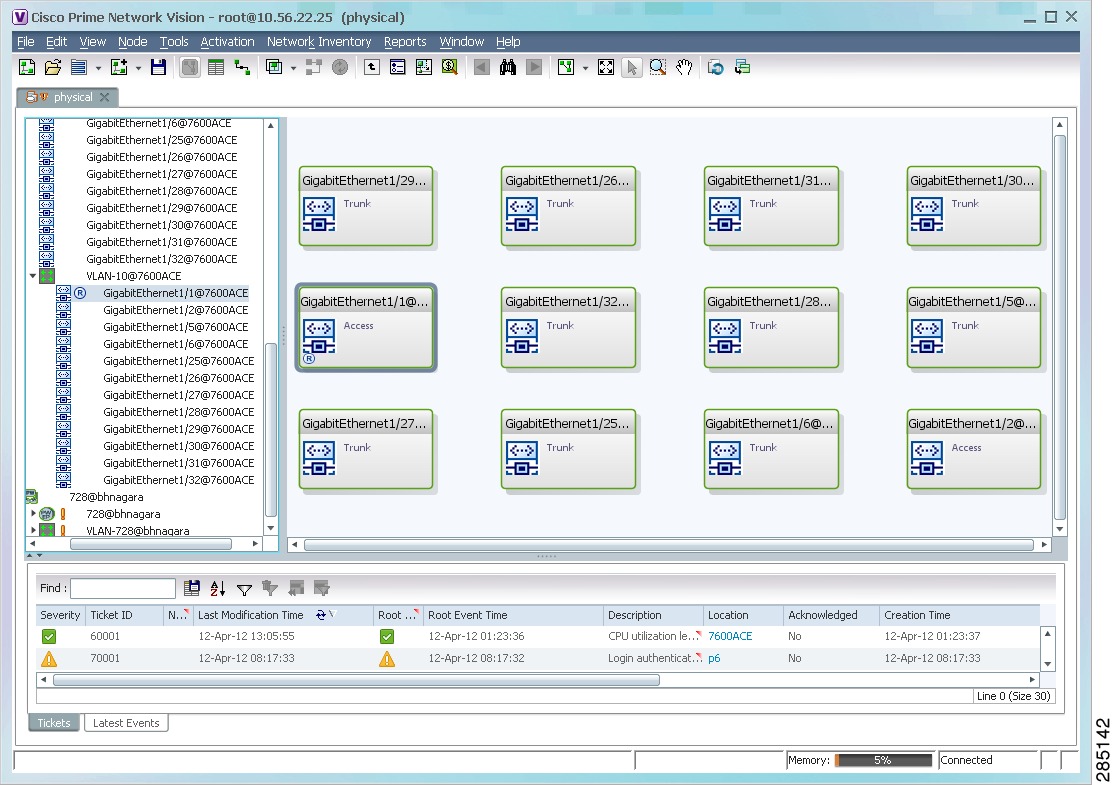Open the dropdown arrow beside add to map
1114x785 pixels.
(x=139, y=68)
